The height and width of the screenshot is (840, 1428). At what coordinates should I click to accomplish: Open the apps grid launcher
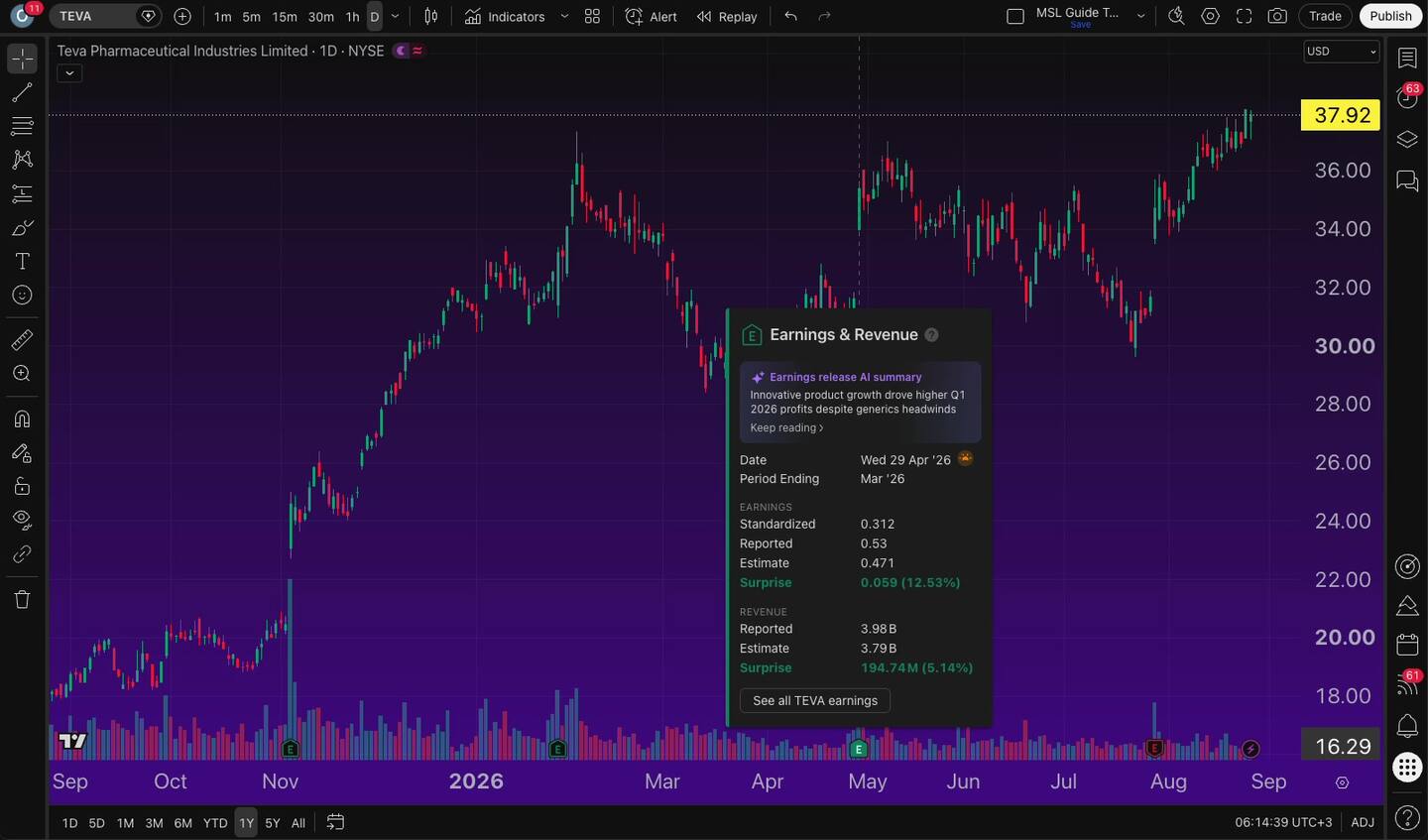pyautogui.click(x=1407, y=767)
